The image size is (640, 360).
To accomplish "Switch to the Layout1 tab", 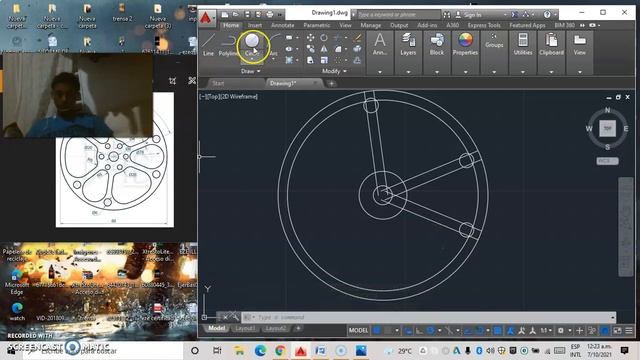I will point(244,329).
